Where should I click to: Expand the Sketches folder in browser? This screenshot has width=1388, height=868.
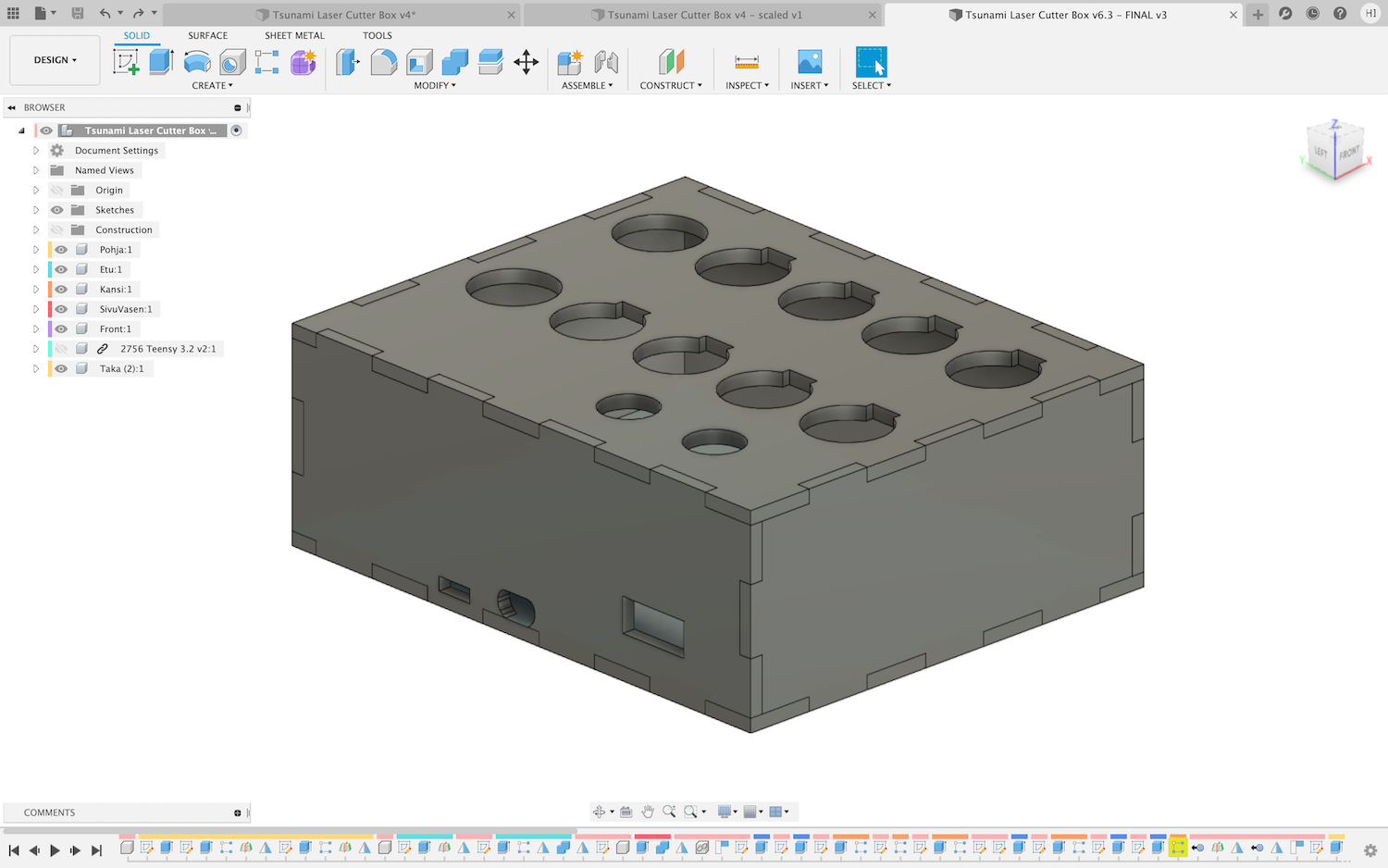click(36, 210)
